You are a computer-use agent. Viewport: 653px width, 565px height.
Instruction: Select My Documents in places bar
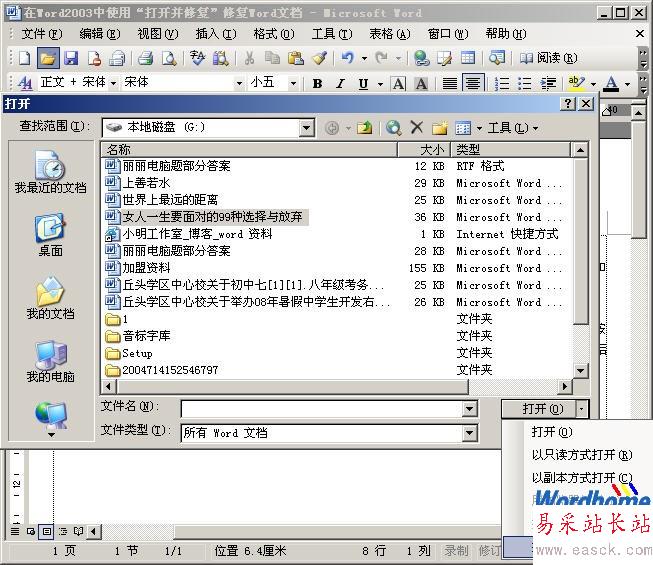50,298
